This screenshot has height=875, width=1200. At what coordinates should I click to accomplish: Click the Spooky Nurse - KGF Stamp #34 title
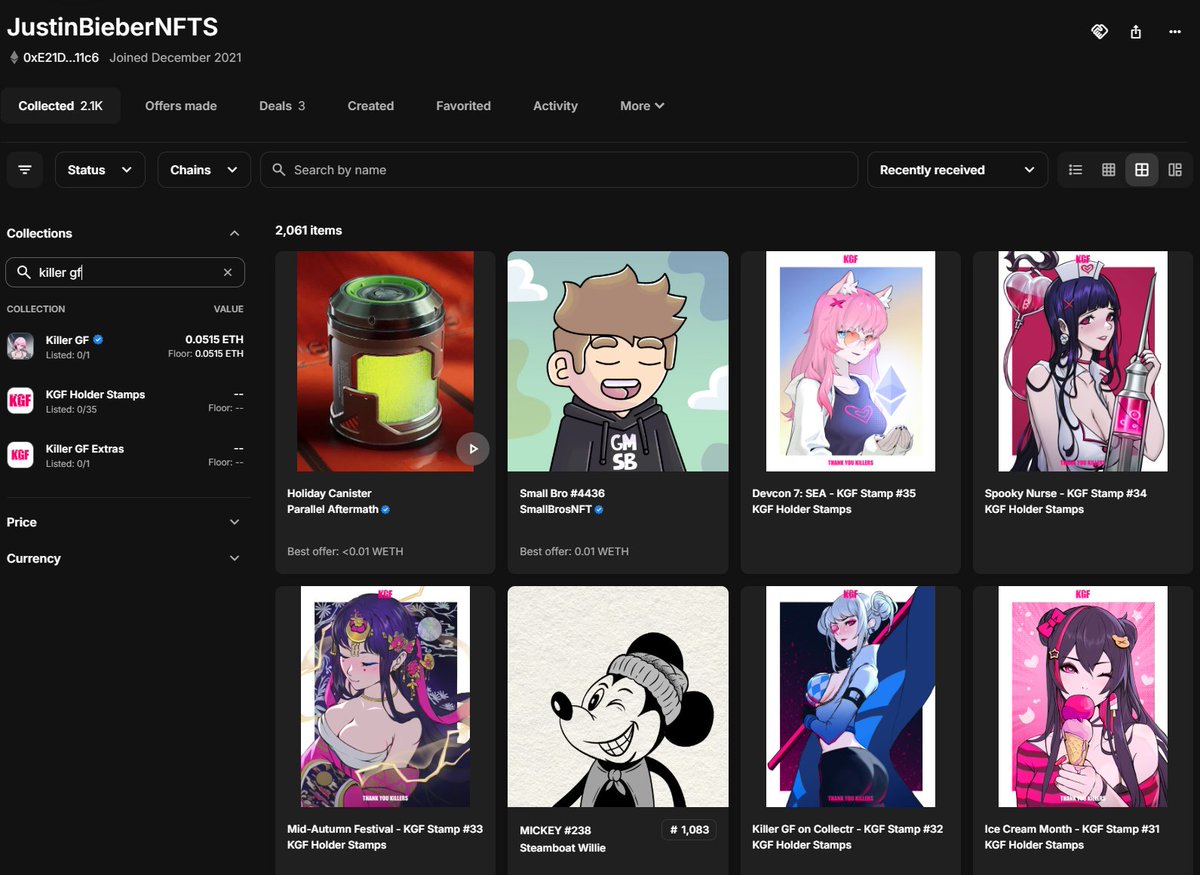(1066, 493)
